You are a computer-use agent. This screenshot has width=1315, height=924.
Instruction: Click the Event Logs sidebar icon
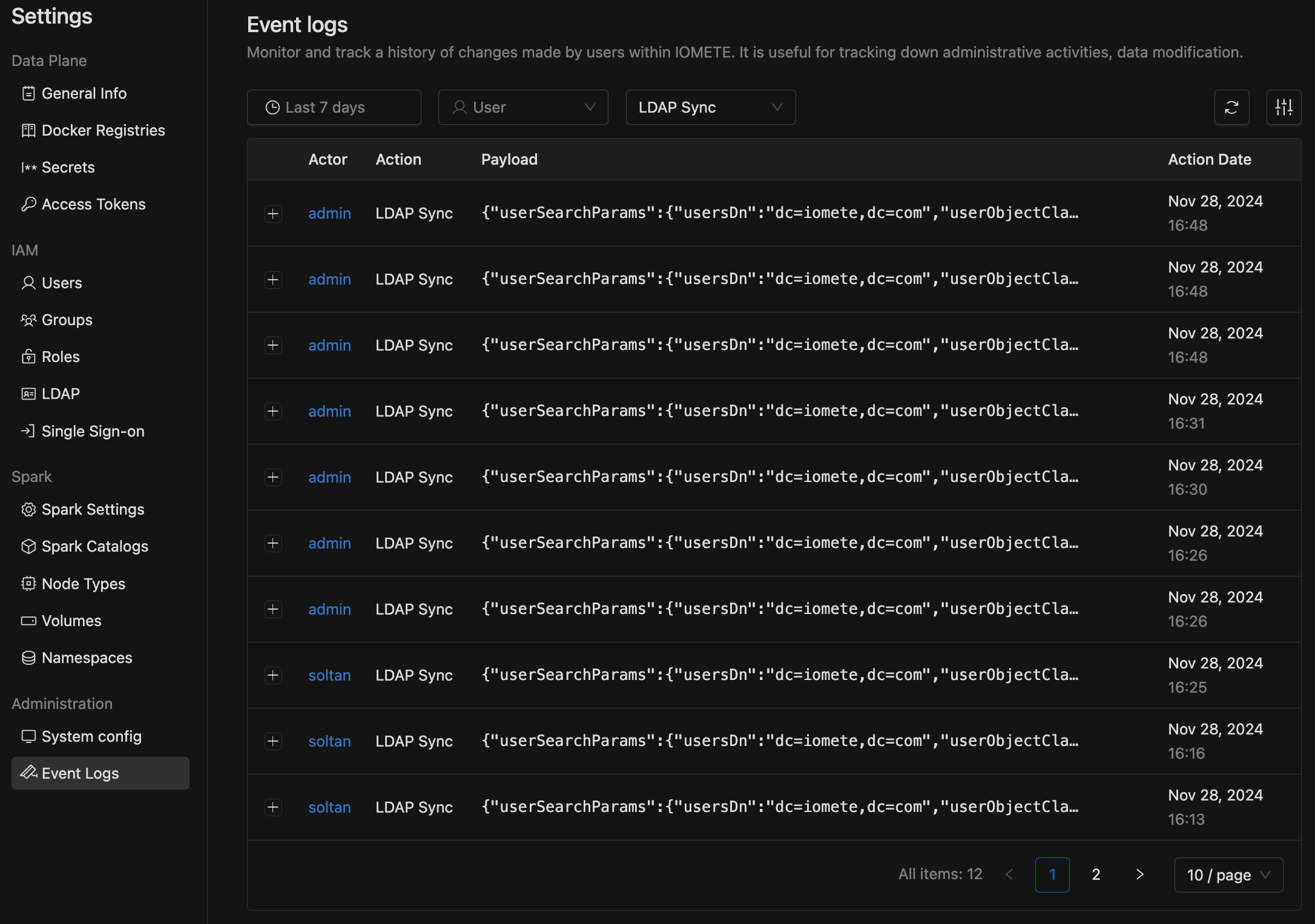27,772
